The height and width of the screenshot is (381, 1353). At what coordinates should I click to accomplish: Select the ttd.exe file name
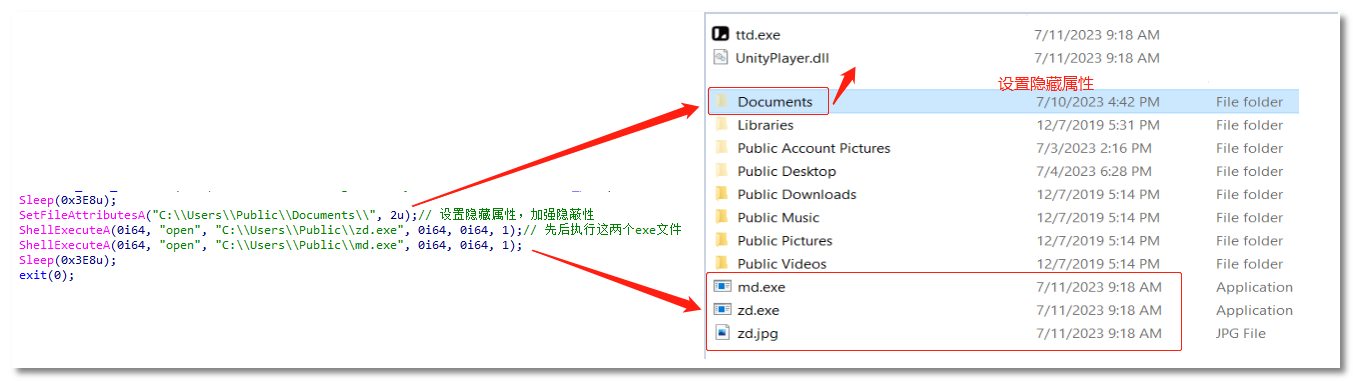757,34
